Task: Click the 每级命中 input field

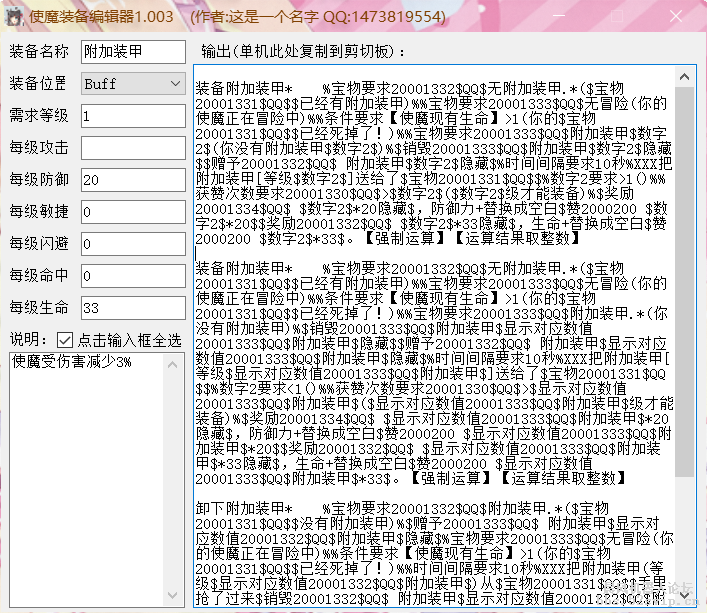Action: tap(132, 276)
